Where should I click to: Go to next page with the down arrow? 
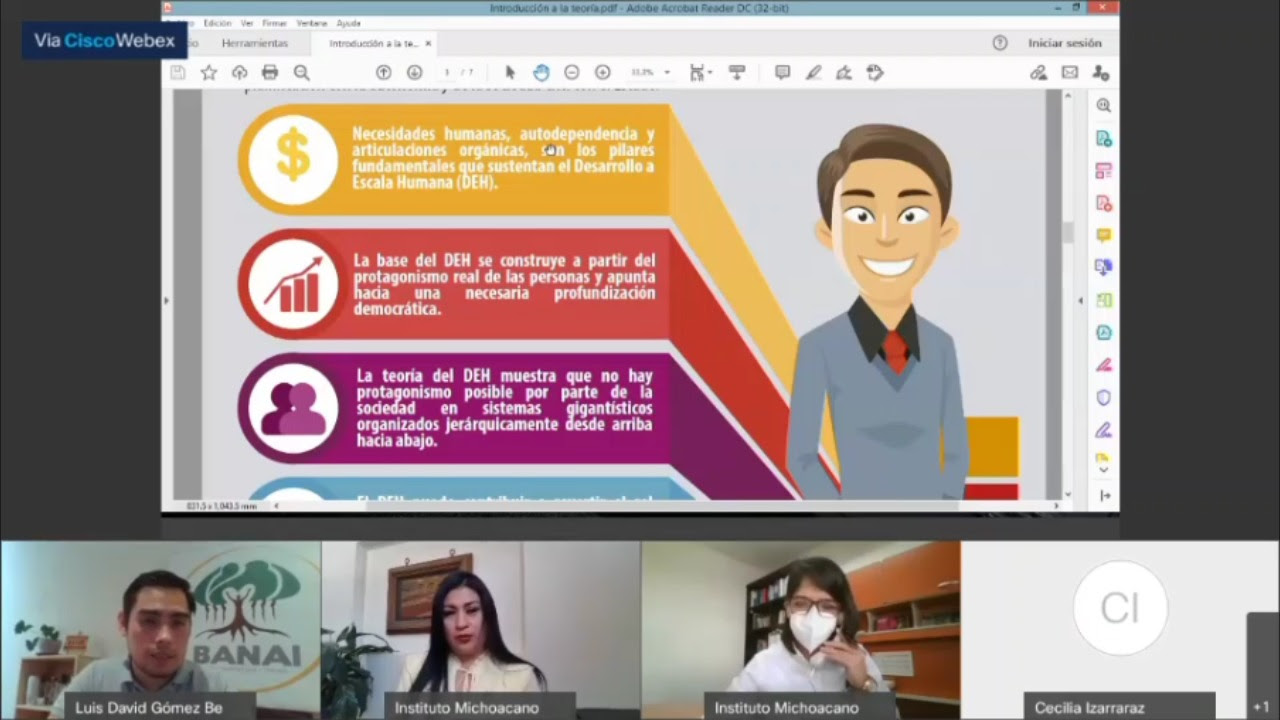point(414,72)
